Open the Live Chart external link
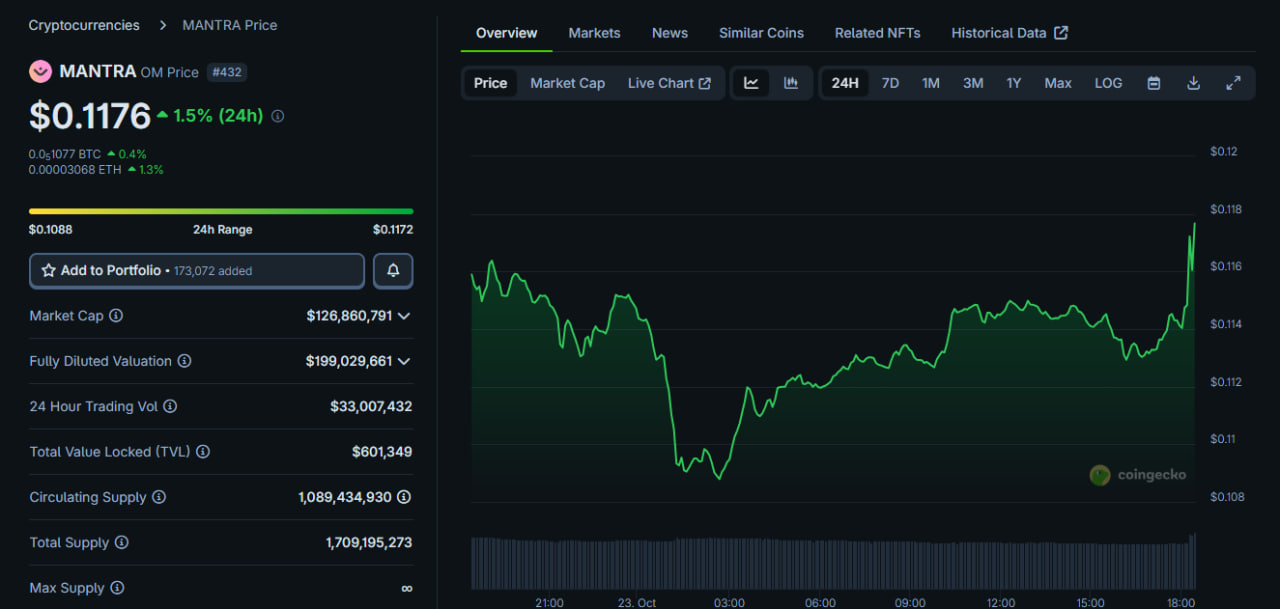Image resolution: width=1280 pixels, height=609 pixels. point(669,83)
